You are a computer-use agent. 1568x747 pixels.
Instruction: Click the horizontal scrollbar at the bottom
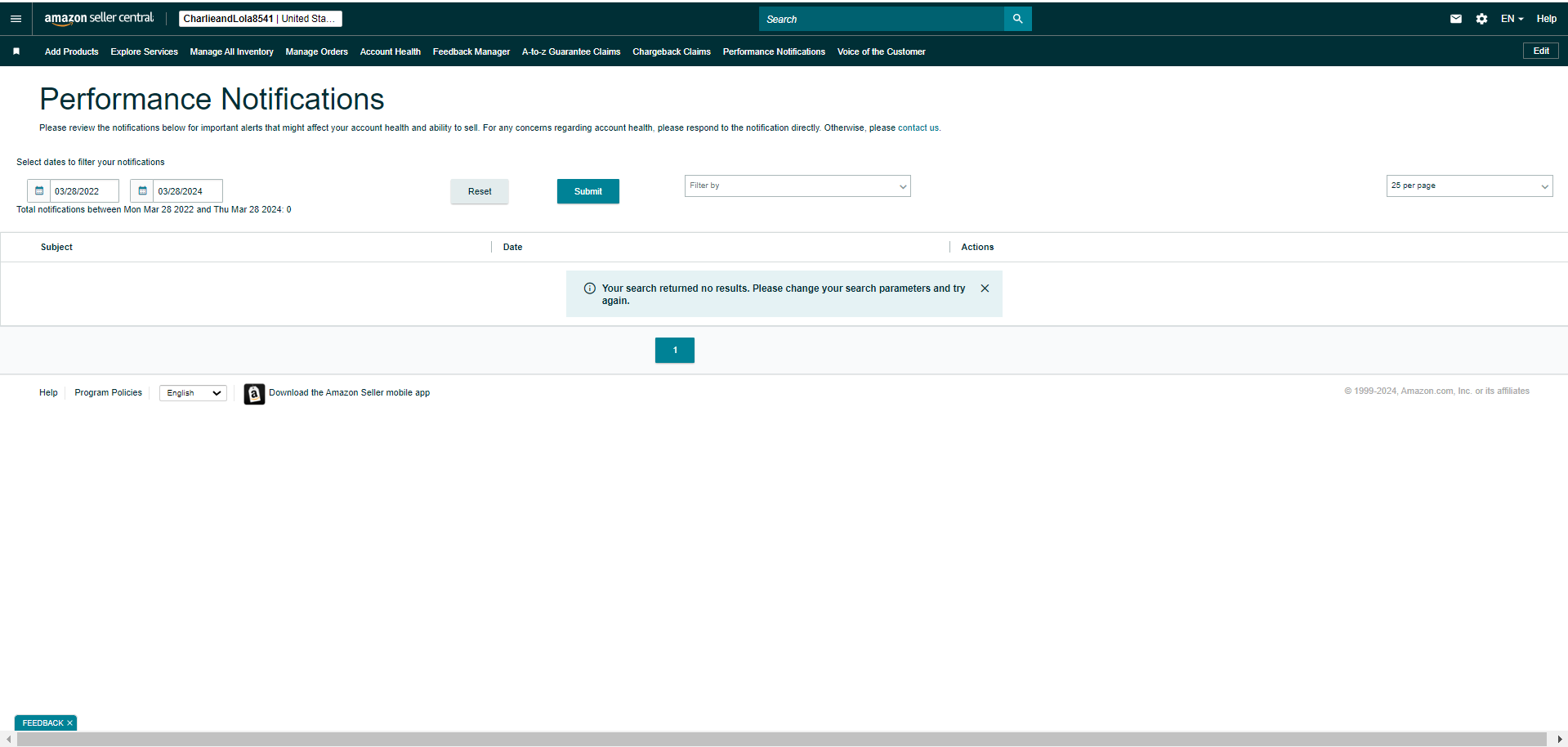coord(781,740)
